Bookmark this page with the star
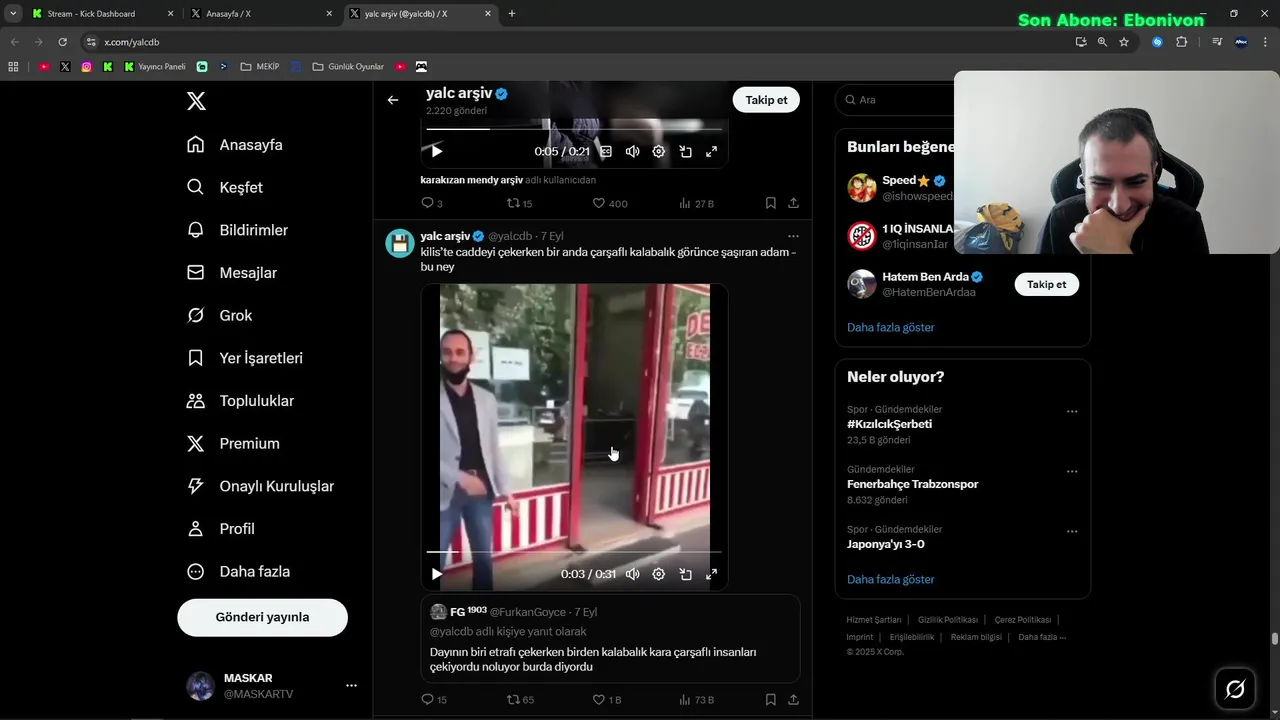The image size is (1280, 720). (1124, 42)
